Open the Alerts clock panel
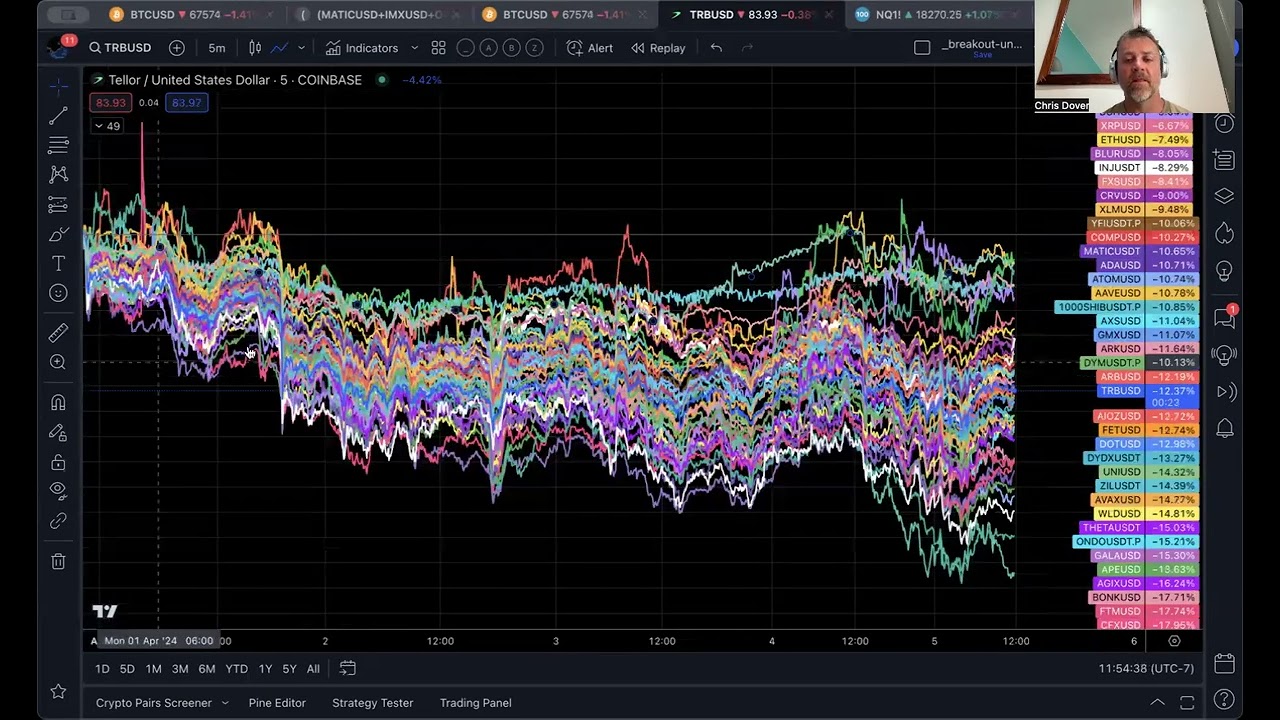 pyautogui.click(x=1224, y=123)
